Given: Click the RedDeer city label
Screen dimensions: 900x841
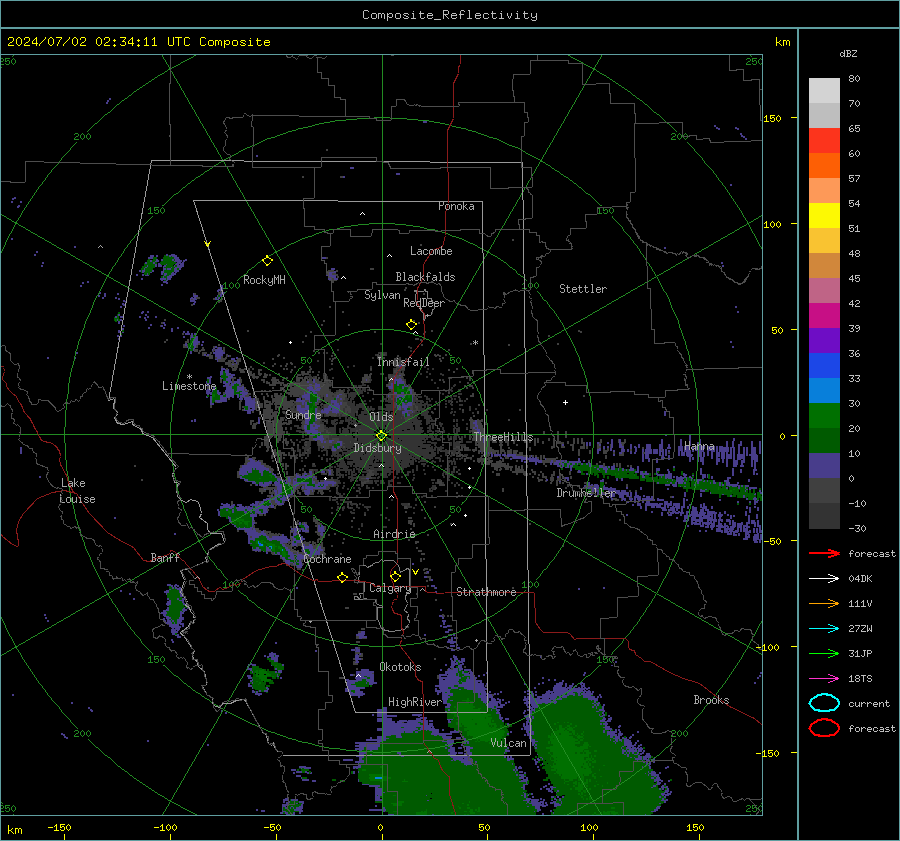Looking at the screenshot, I should 424,303.
